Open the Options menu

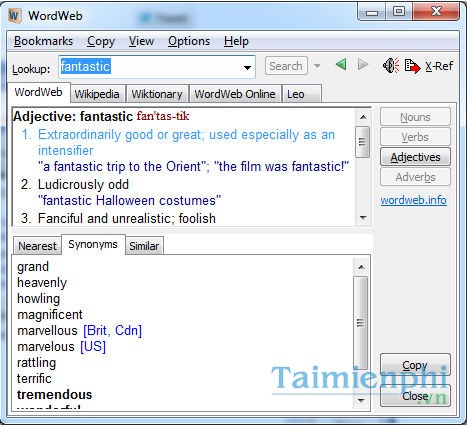[189, 41]
